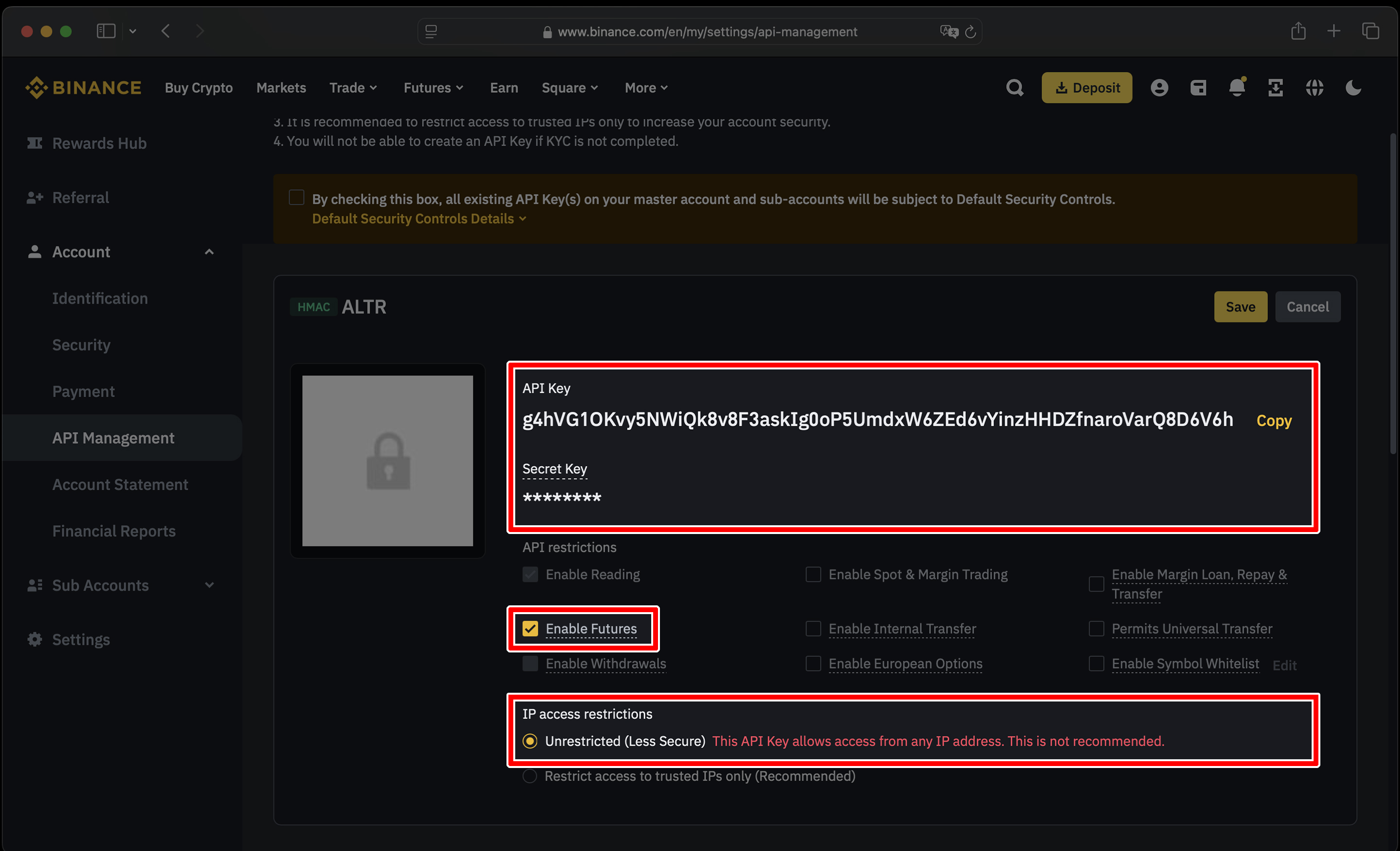Image resolution: width=1400 pixels, height=851 pixels.
Task: Click the Safari address bar URL
Action: pos(708,32)
